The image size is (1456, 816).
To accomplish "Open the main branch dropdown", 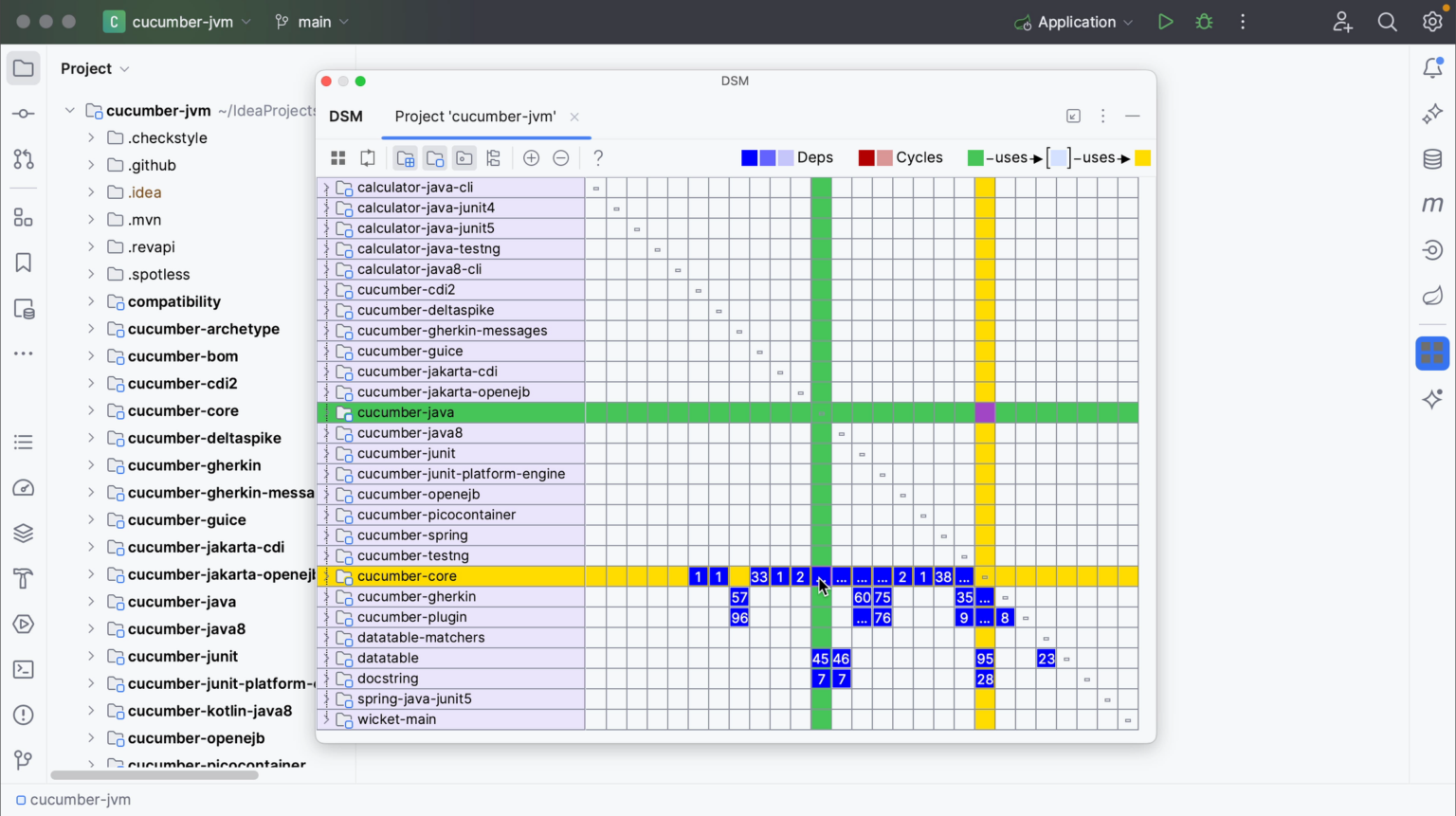I will 311,21.
